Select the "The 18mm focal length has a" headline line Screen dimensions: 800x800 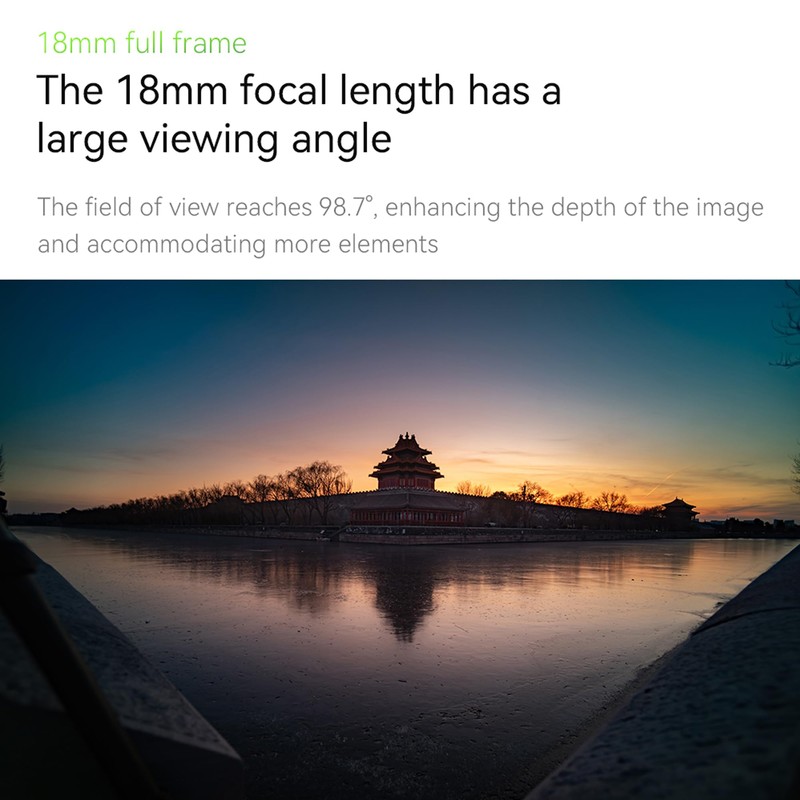click(299, 90)
